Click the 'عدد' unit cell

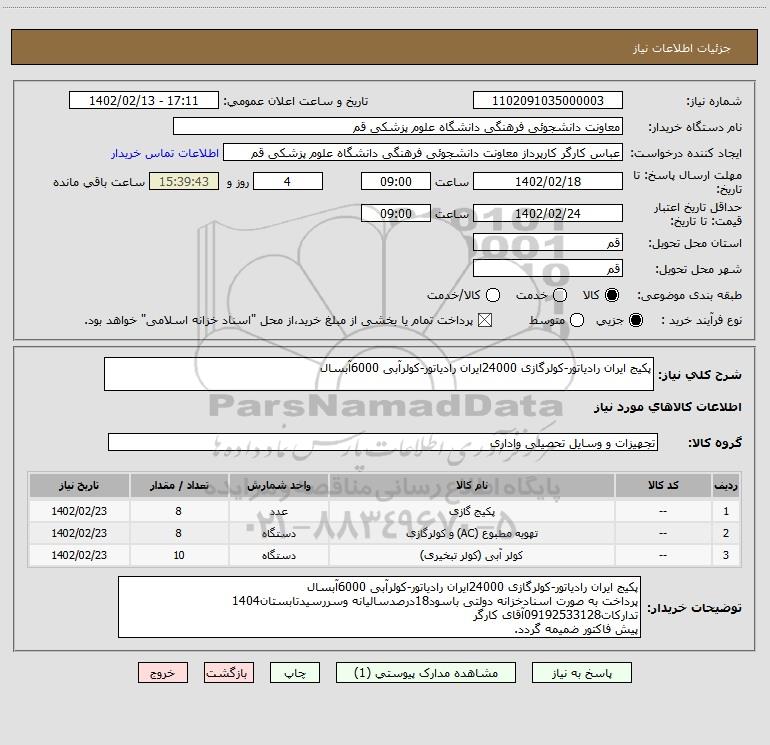click(x=278, y=511)
